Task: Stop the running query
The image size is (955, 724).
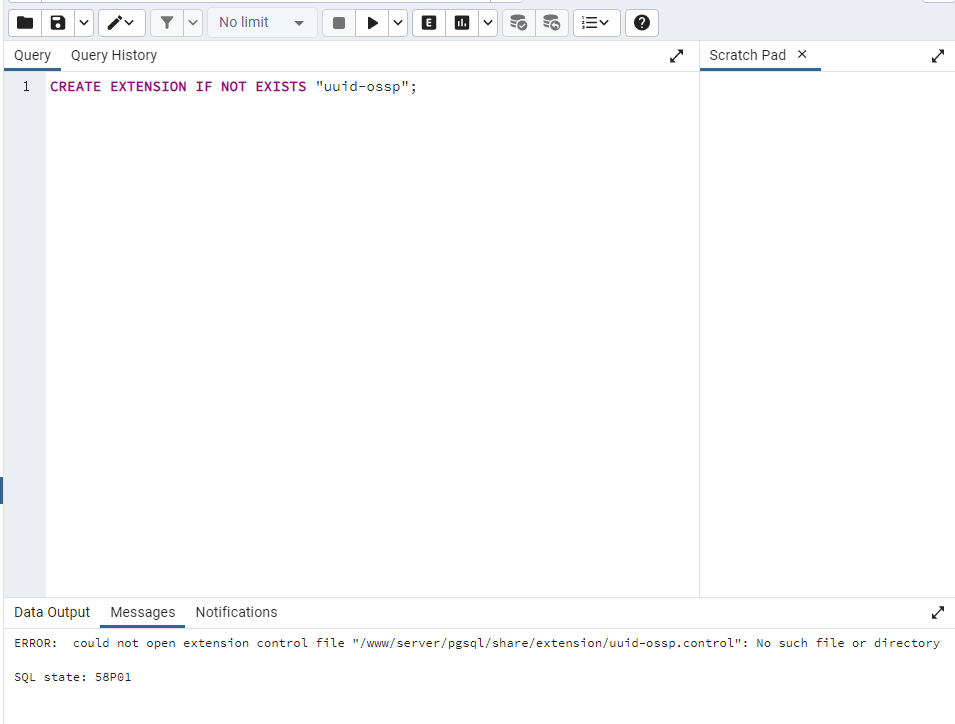Action: tap(339, 23)
